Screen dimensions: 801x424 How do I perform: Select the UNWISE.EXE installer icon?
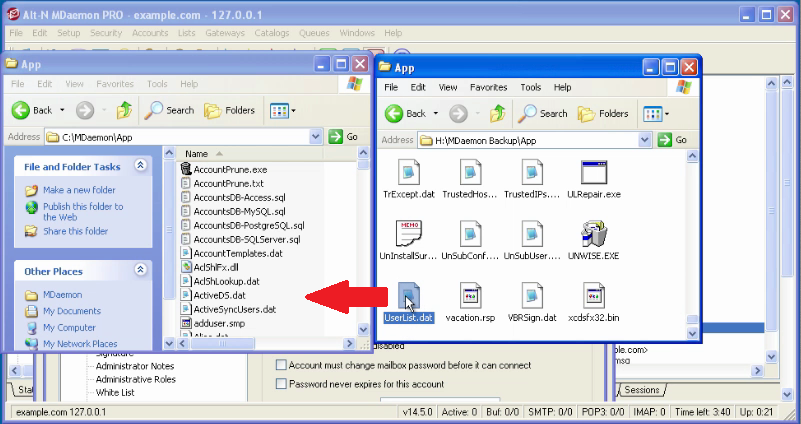point(594,234)
